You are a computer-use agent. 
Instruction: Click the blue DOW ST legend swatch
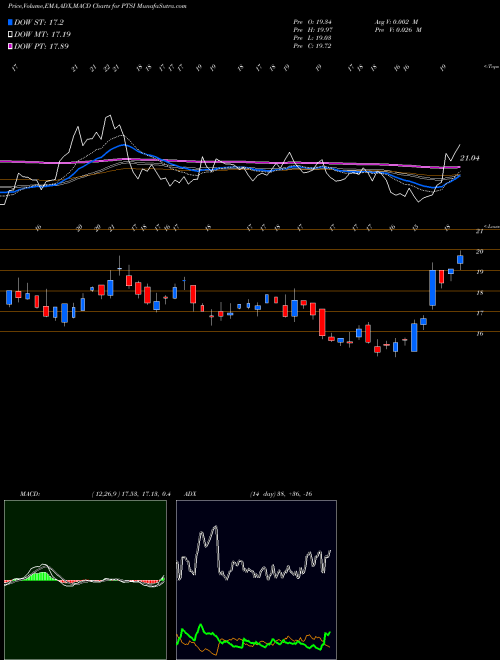pyautogui.click(x=10, y=22)
